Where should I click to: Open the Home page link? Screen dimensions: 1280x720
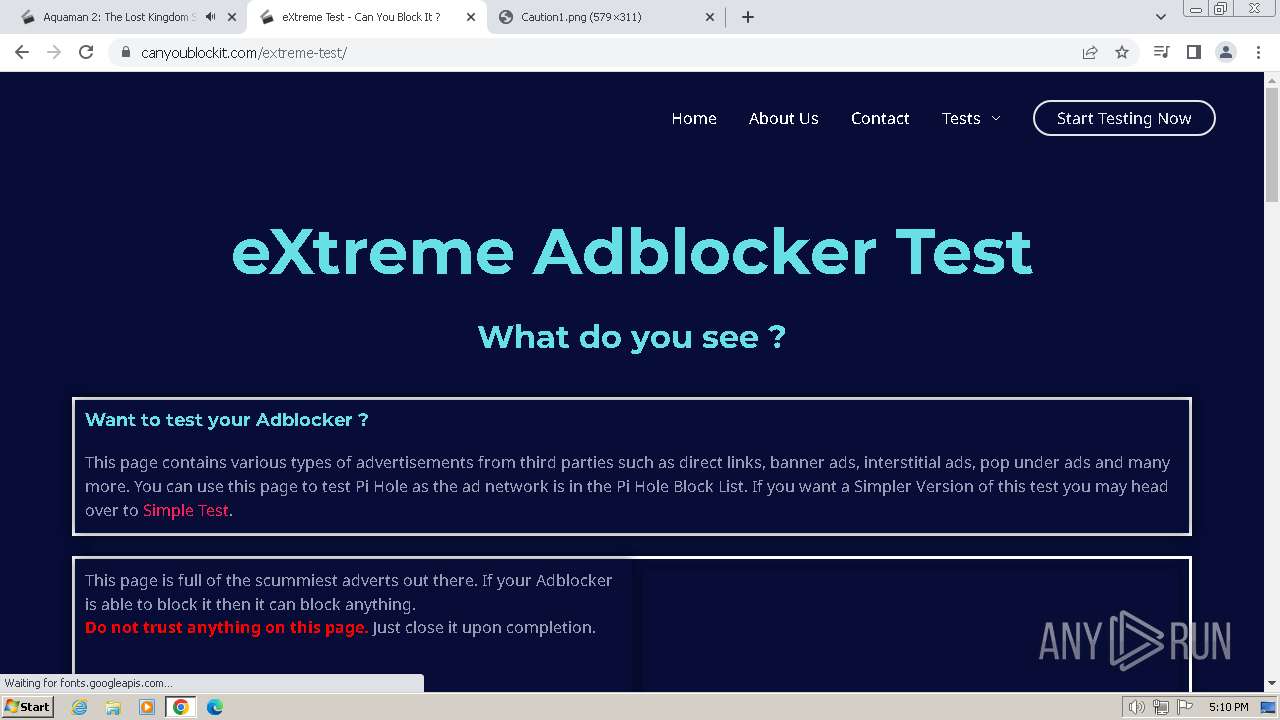tap(694, 118)
